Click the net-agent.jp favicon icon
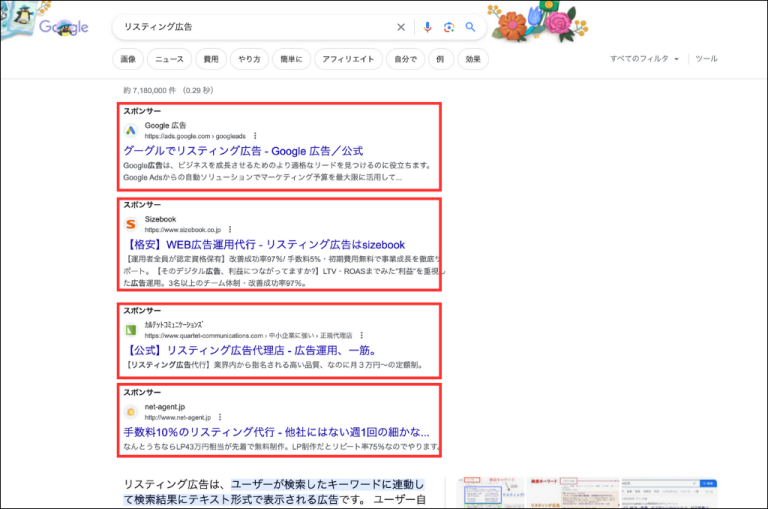The height and width of the screenshot is (509, 768). [x=131, y=412]
